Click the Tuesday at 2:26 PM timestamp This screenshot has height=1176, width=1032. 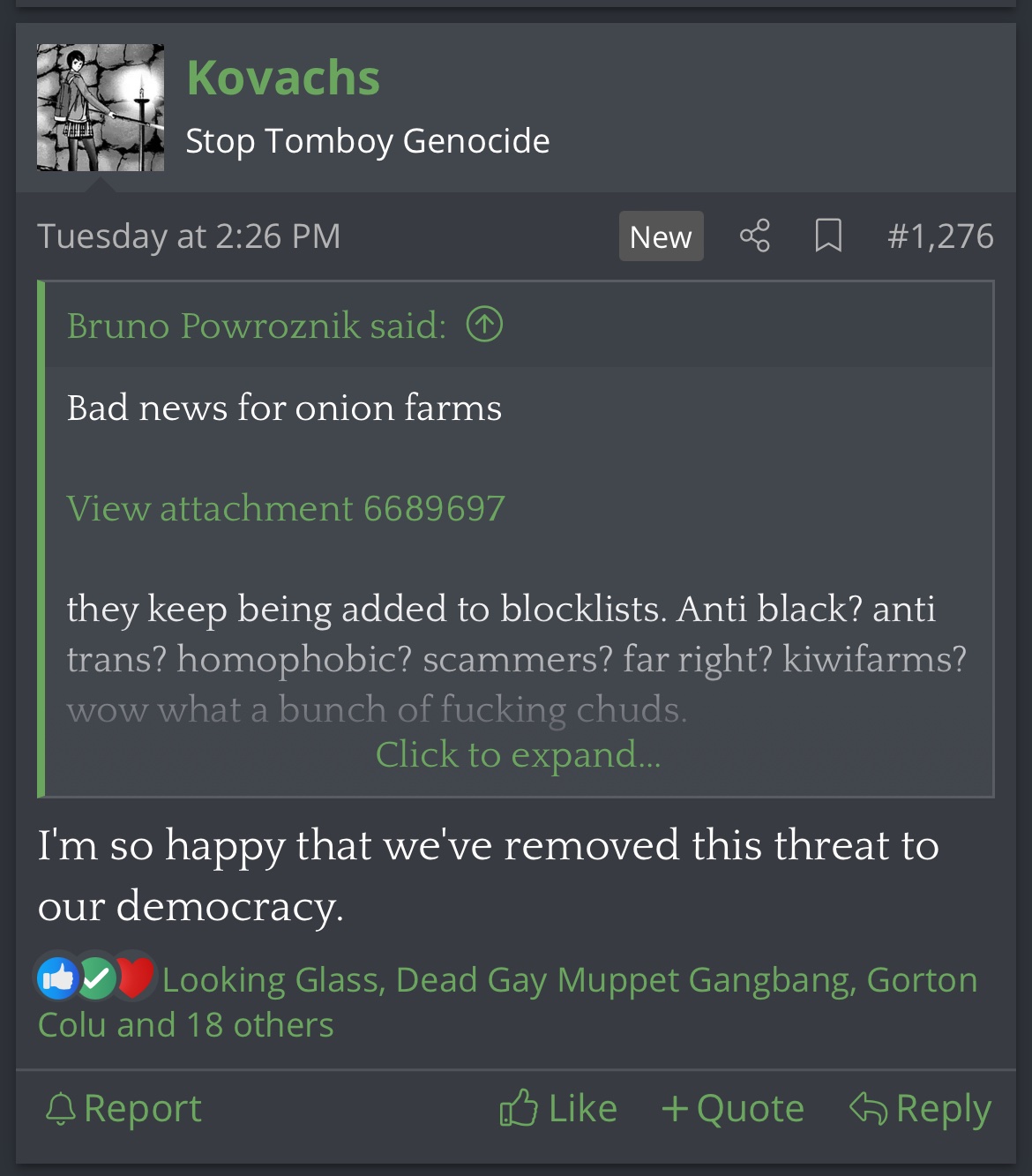pyautogui.click(x=189, y=236)
